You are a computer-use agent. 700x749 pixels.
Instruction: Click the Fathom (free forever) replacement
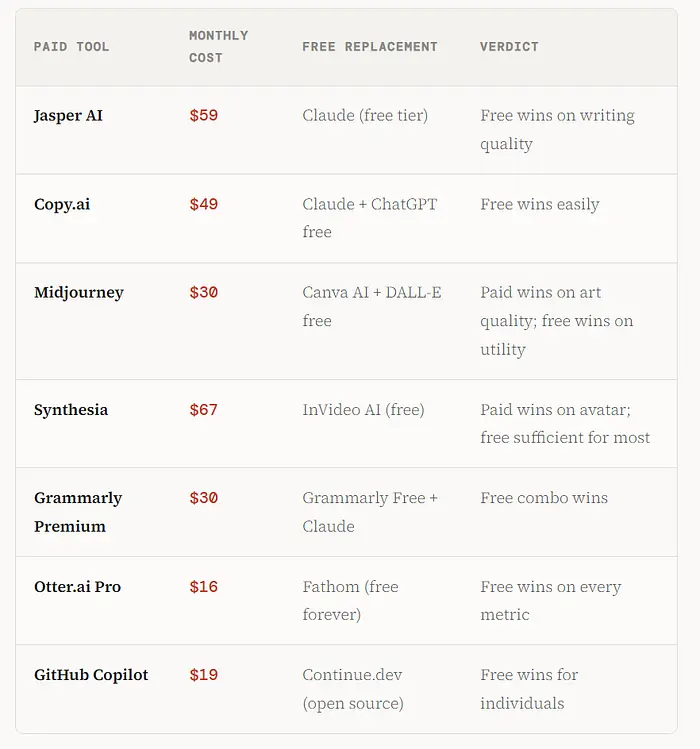point(351,600)
